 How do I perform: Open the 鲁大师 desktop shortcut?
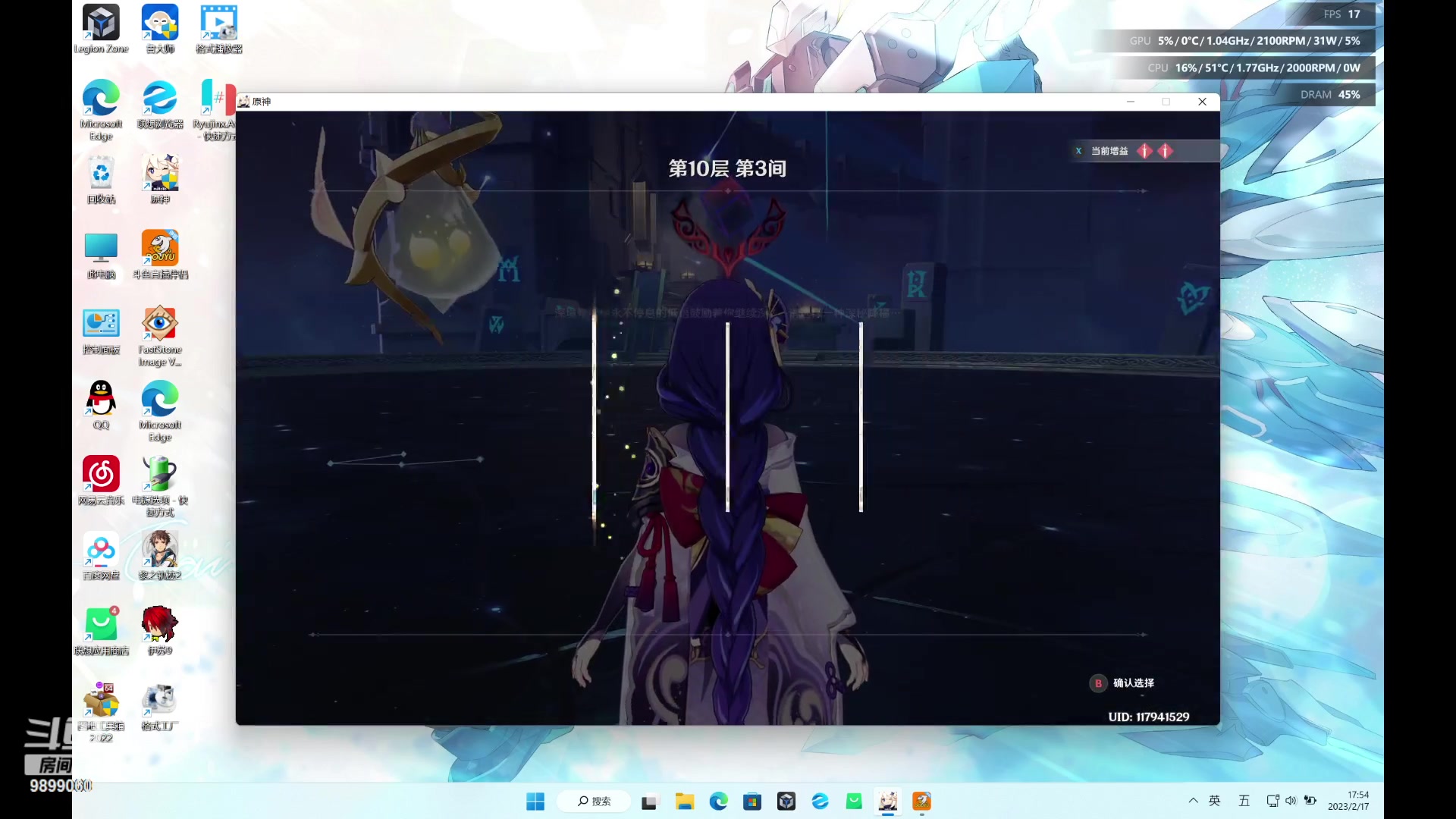(160, 29)
